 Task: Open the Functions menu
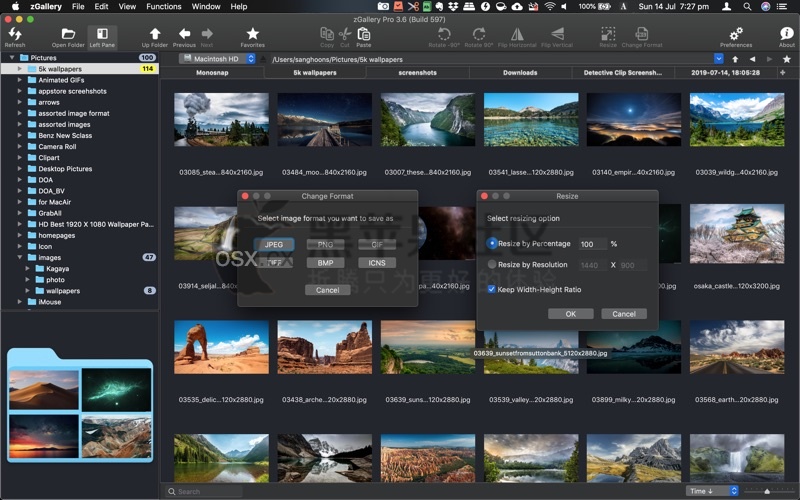164,7
